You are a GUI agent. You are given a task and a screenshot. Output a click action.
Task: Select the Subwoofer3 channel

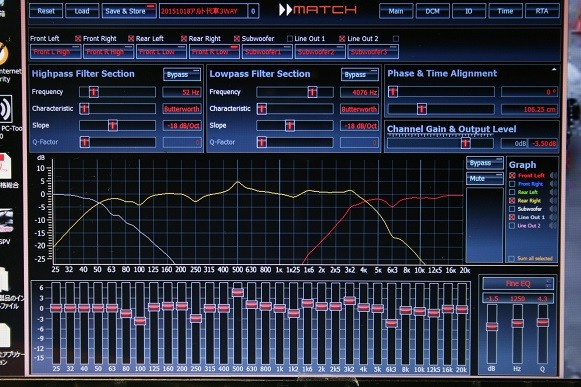pyautogui.click(x=373, y=52)
